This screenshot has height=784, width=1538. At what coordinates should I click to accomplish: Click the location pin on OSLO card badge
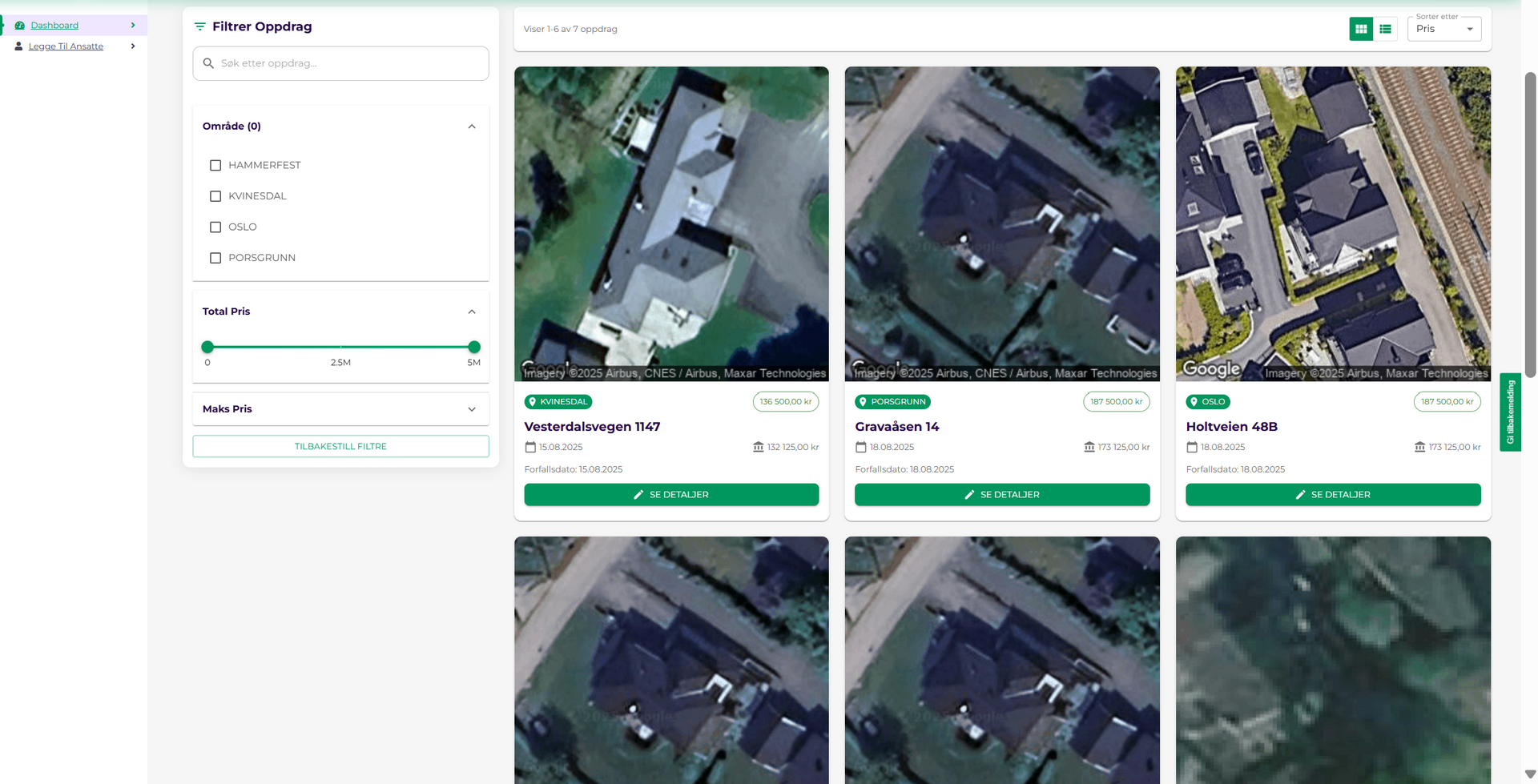tap(1194, 402)
